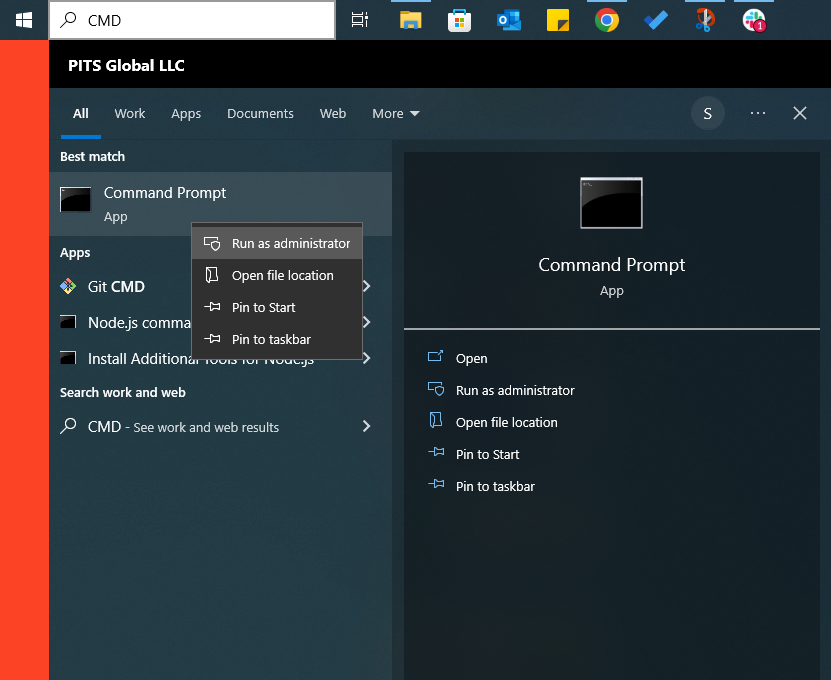Screen dimensions: 831x680
Task: Click the Node.js command prompt icon
Action: point(68,322)
